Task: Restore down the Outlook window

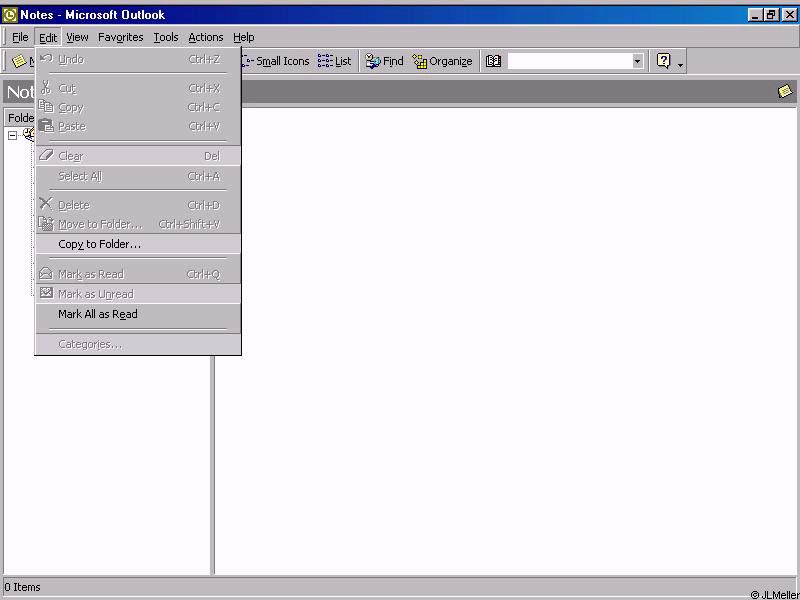Action: click(x=771, y=15)
